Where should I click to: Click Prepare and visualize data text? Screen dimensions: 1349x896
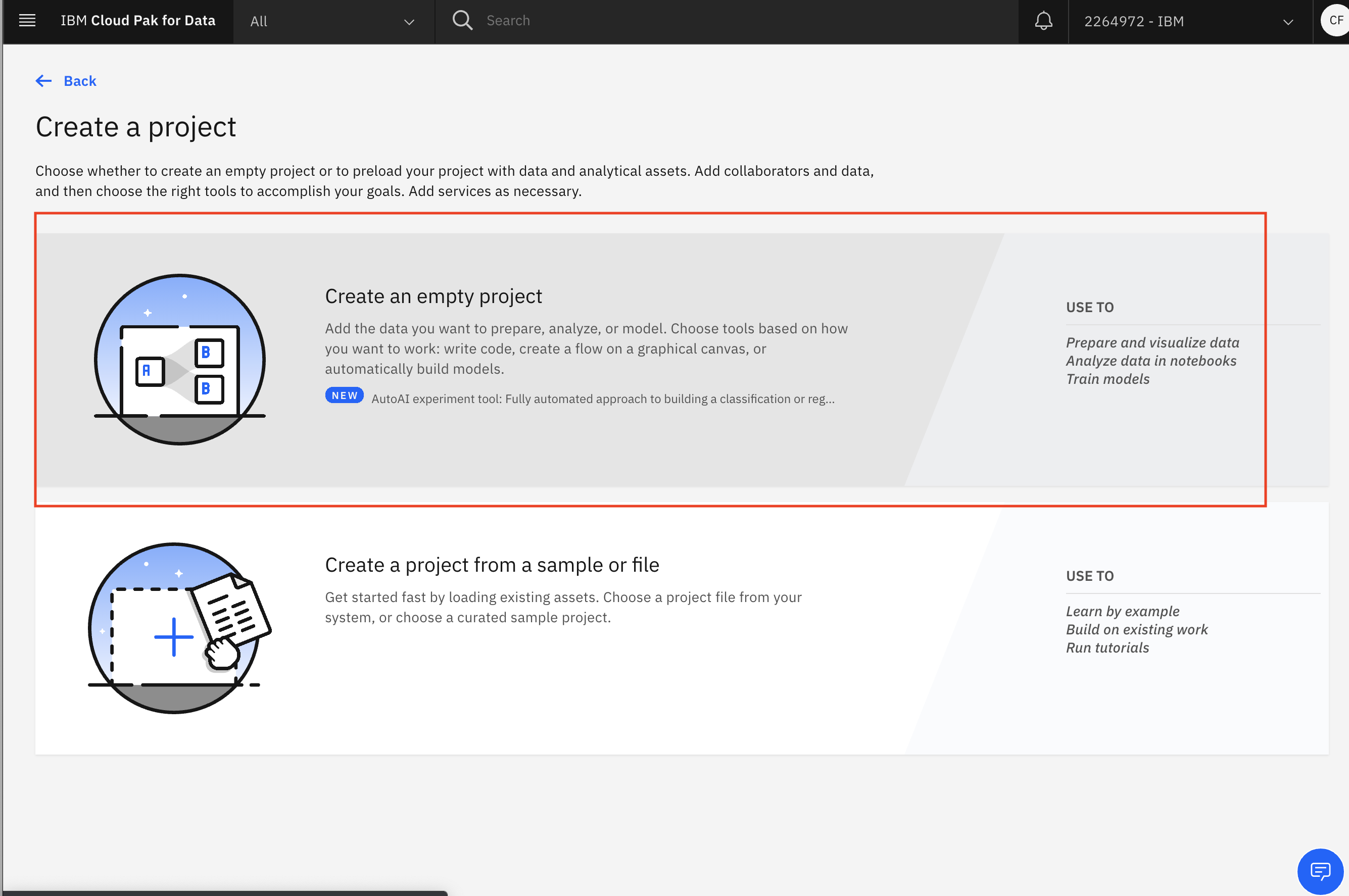(x=1152, y=342)
